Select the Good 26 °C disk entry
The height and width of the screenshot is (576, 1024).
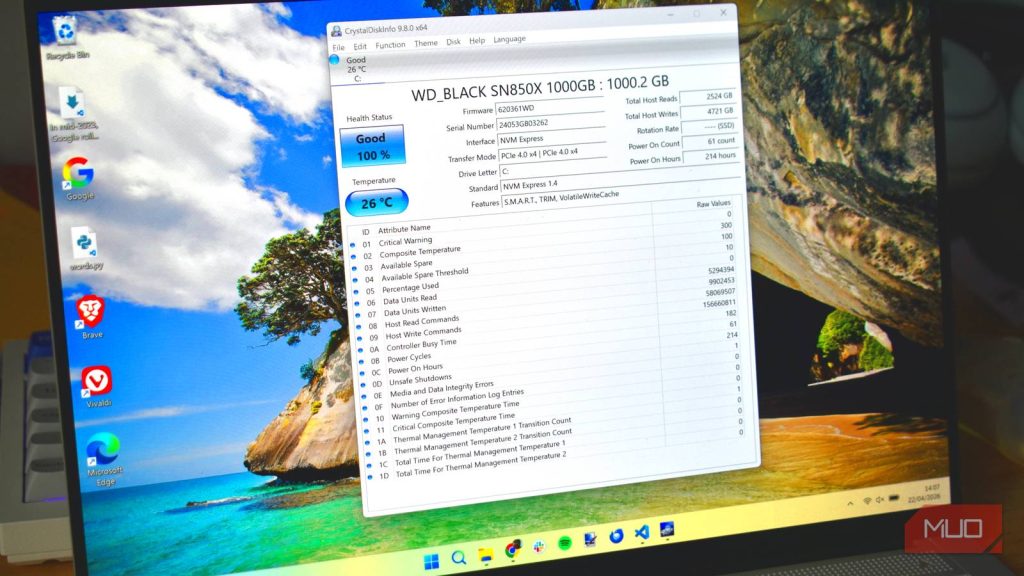[356, 69]
